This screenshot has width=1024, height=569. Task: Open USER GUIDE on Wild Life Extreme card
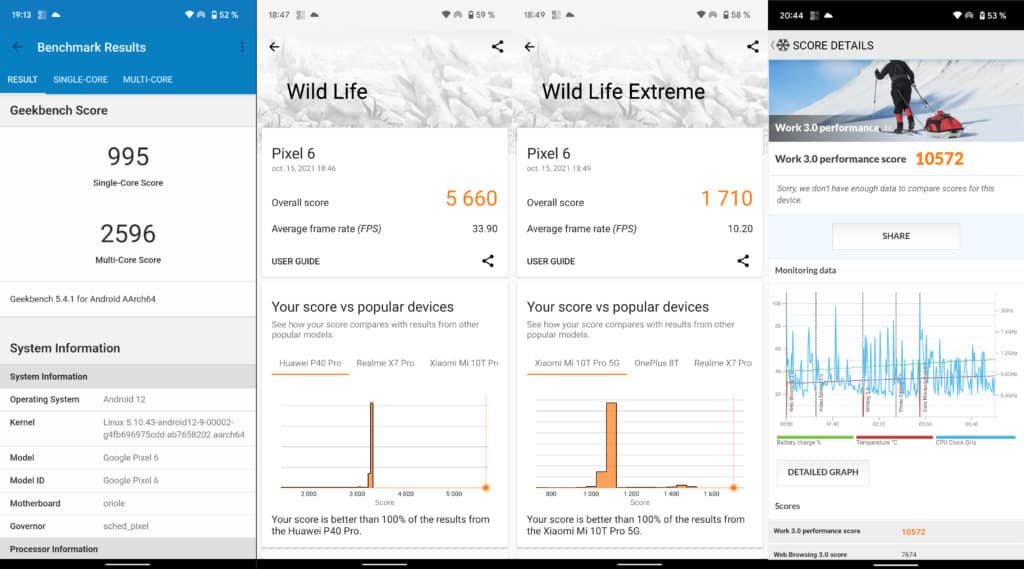pyautogui.click(x=551, y=261)
